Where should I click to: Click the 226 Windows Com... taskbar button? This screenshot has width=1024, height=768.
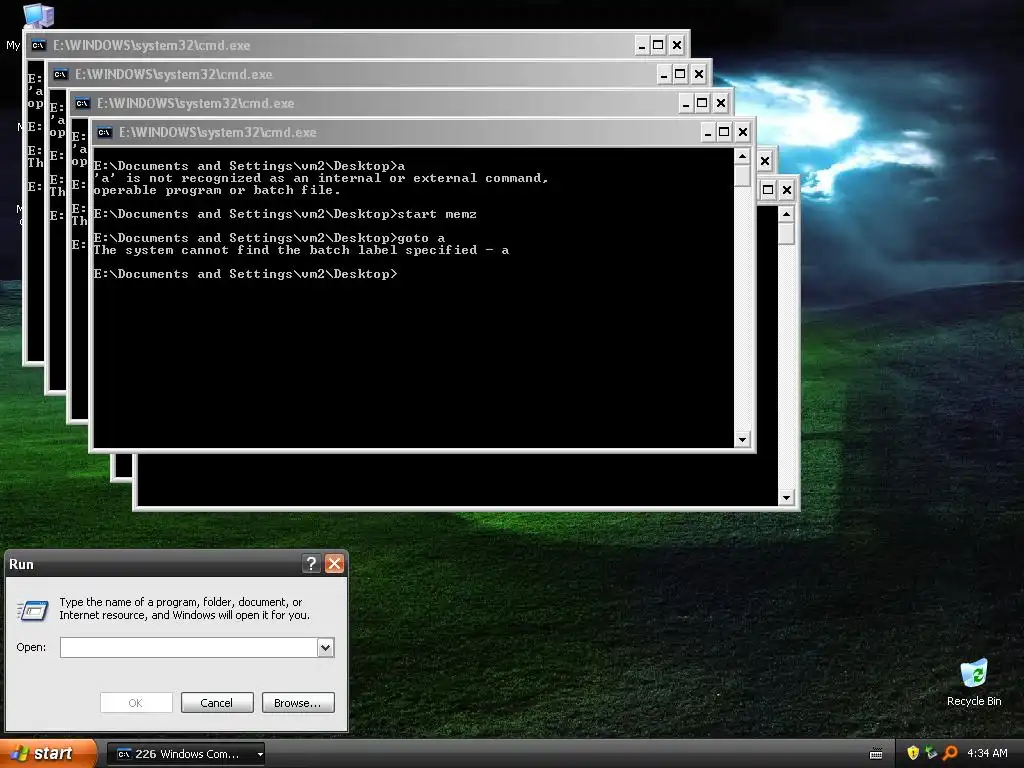pyautogui.click(x=186, y=754)
